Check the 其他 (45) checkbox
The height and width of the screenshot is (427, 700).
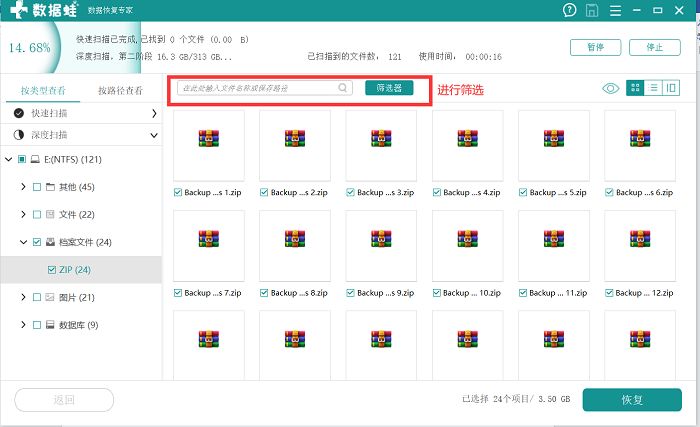tap(37, 187)
